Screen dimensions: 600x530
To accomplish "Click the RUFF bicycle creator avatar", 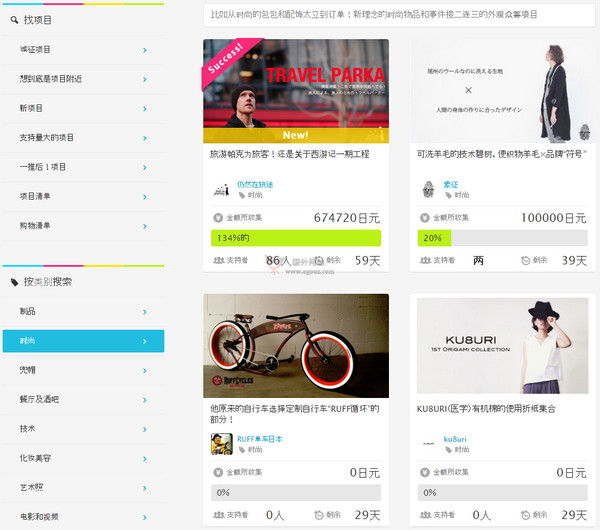I will 222,444.
